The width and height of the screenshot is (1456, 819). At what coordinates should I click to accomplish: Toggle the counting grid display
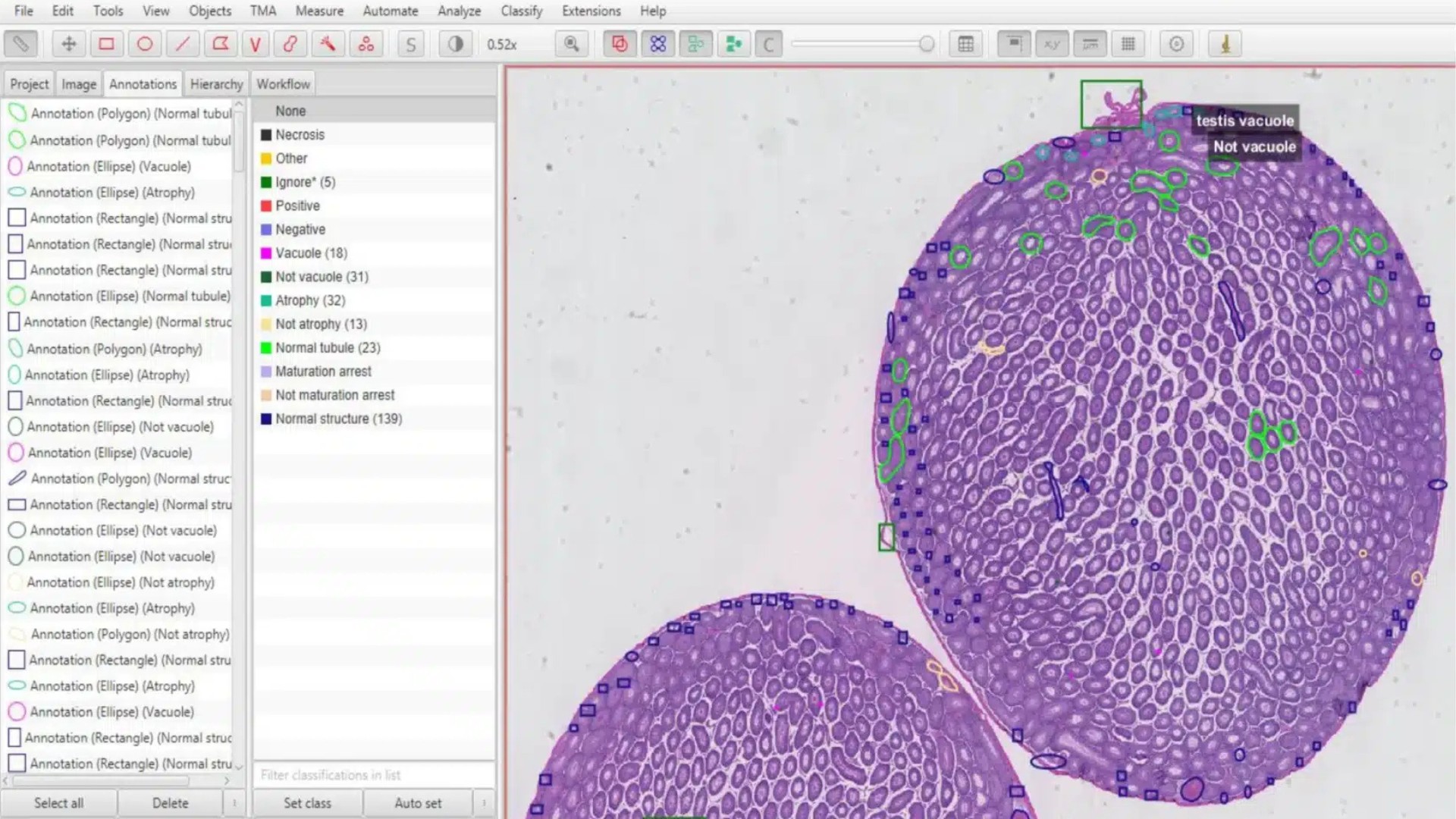(1128, 44)
